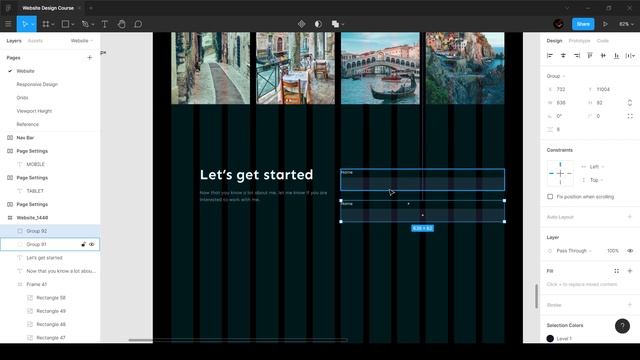Click the Fill styles four-dot icon
This screenshot has height=360, width=640.
tap(617, 271)
